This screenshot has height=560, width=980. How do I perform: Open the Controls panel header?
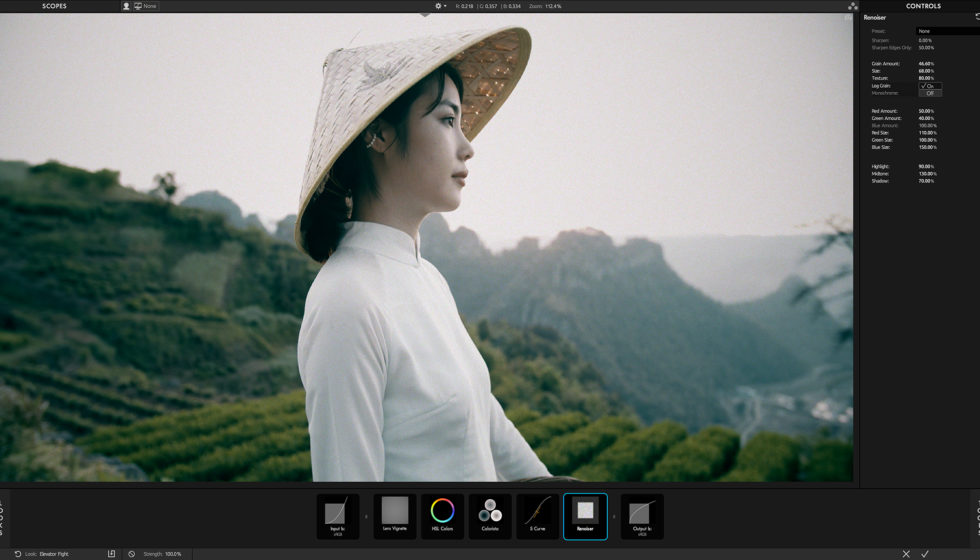pyautogui.click(x=922, y=6)
